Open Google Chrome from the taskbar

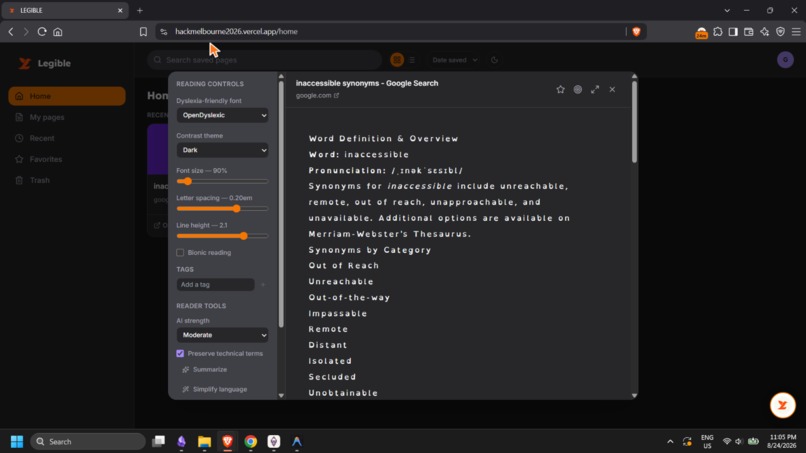[x=250, y=441]
